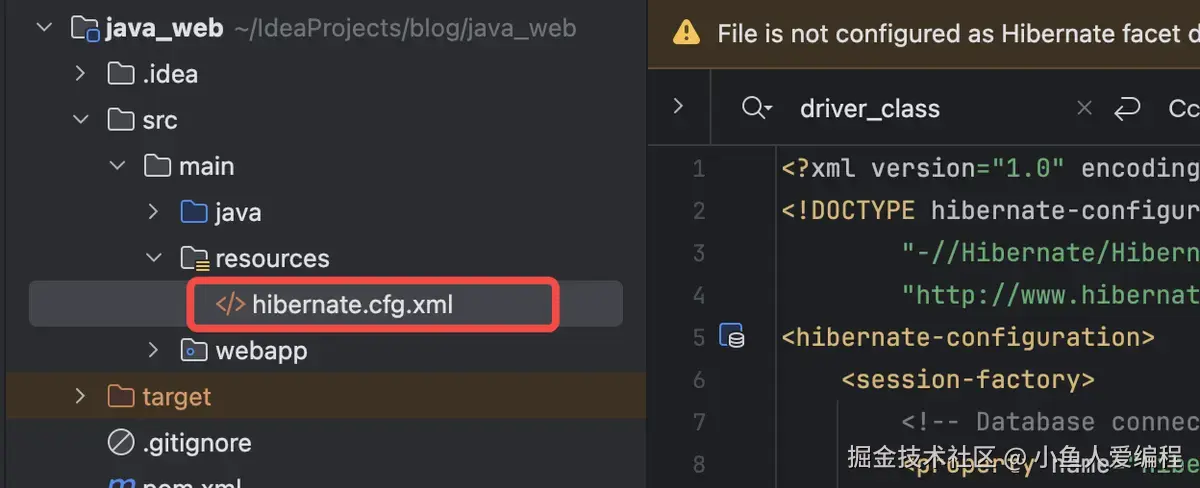Click the blue java source folder icon
The image size is (1200, 488).
(x=194, y=212)
